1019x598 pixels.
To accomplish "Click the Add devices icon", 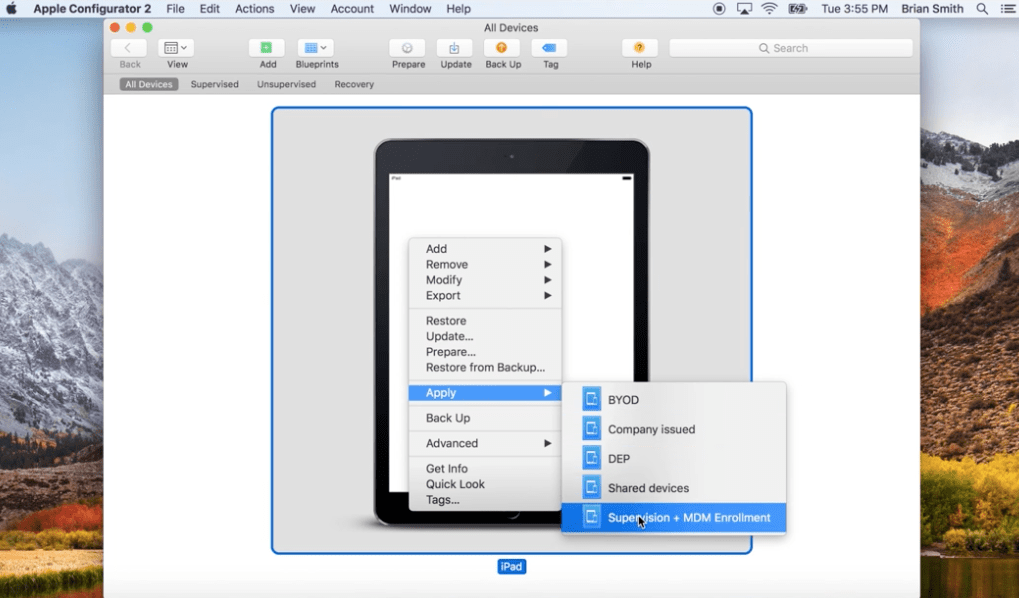I will click(x=266, y=47).
